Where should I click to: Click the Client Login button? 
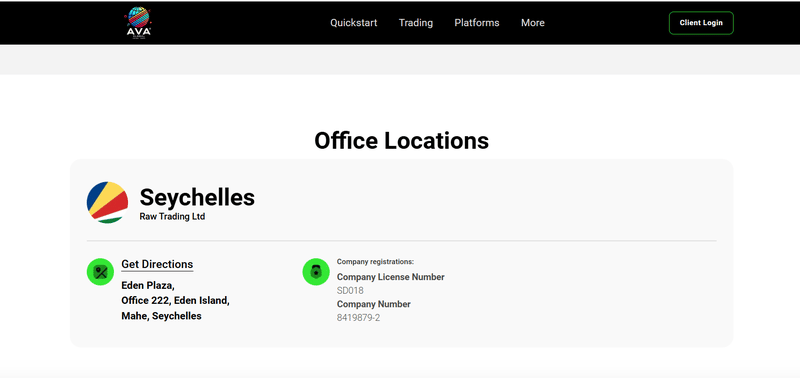click(x=701, y=23)
